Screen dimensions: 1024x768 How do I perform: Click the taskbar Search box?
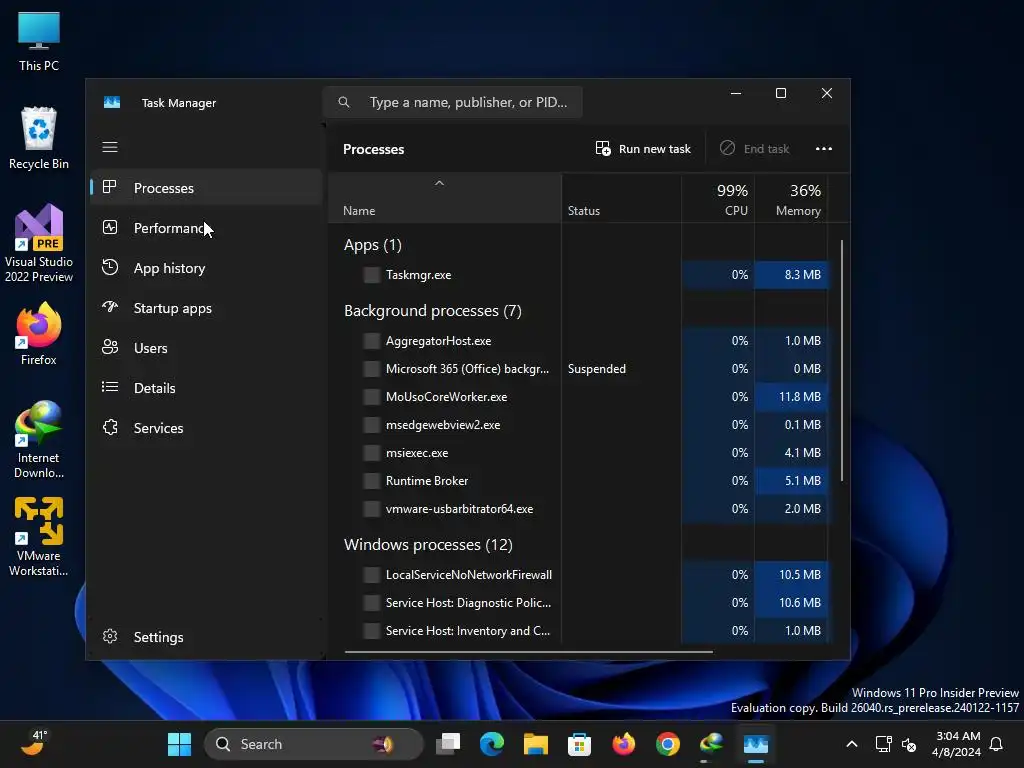point(313,744)
